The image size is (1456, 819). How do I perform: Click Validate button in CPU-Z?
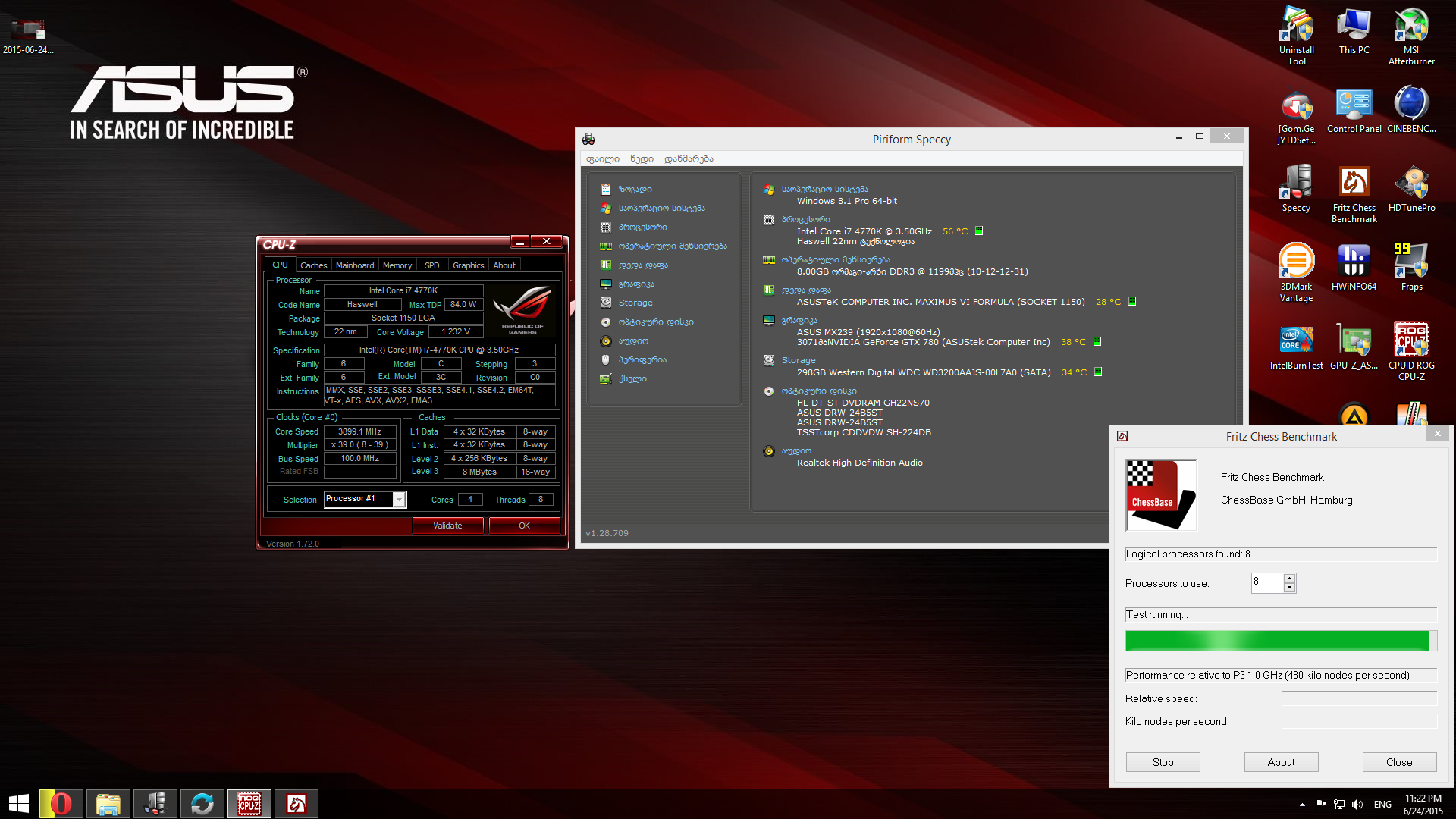(x=447, y=526)
